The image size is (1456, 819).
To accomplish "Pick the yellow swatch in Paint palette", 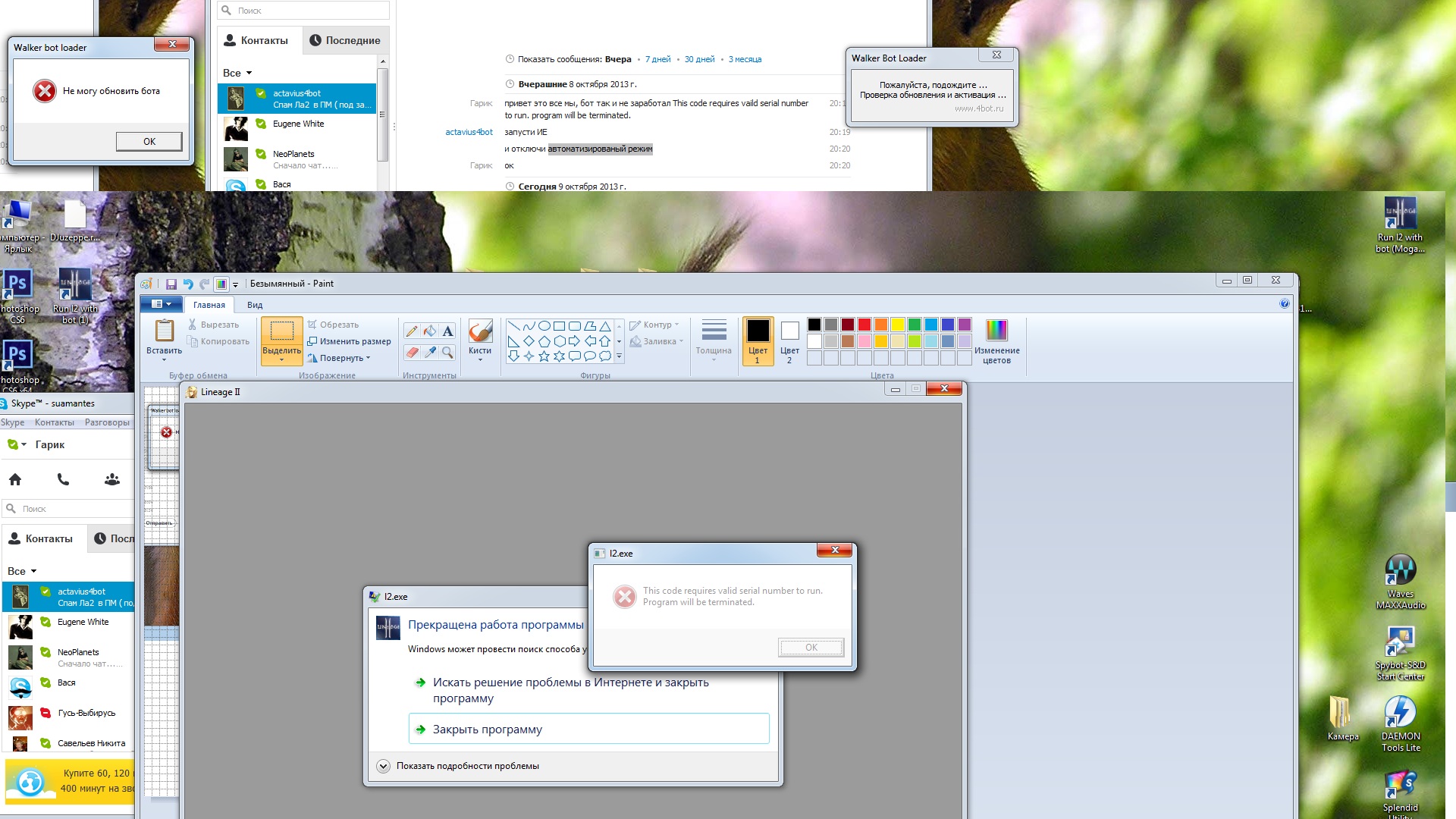I will [898, 325].
